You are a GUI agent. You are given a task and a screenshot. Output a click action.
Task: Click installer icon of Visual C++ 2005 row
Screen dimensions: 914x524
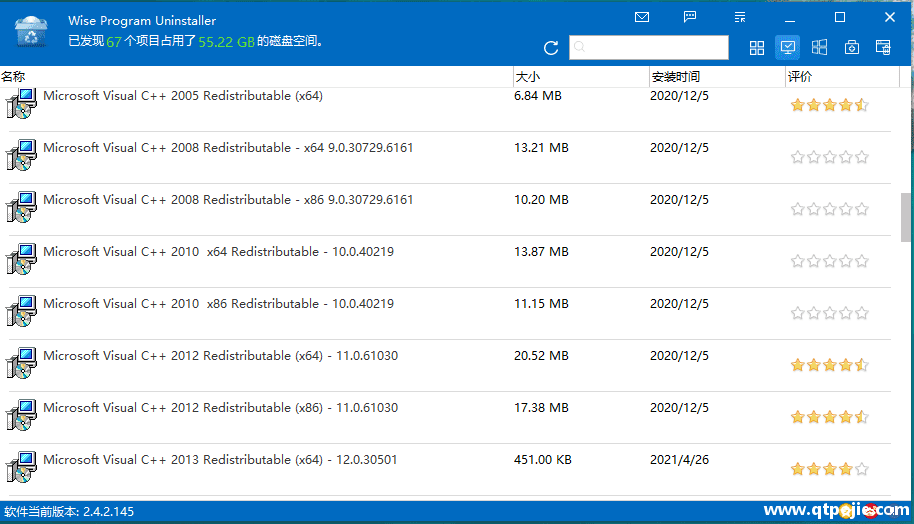pos(21,103)
